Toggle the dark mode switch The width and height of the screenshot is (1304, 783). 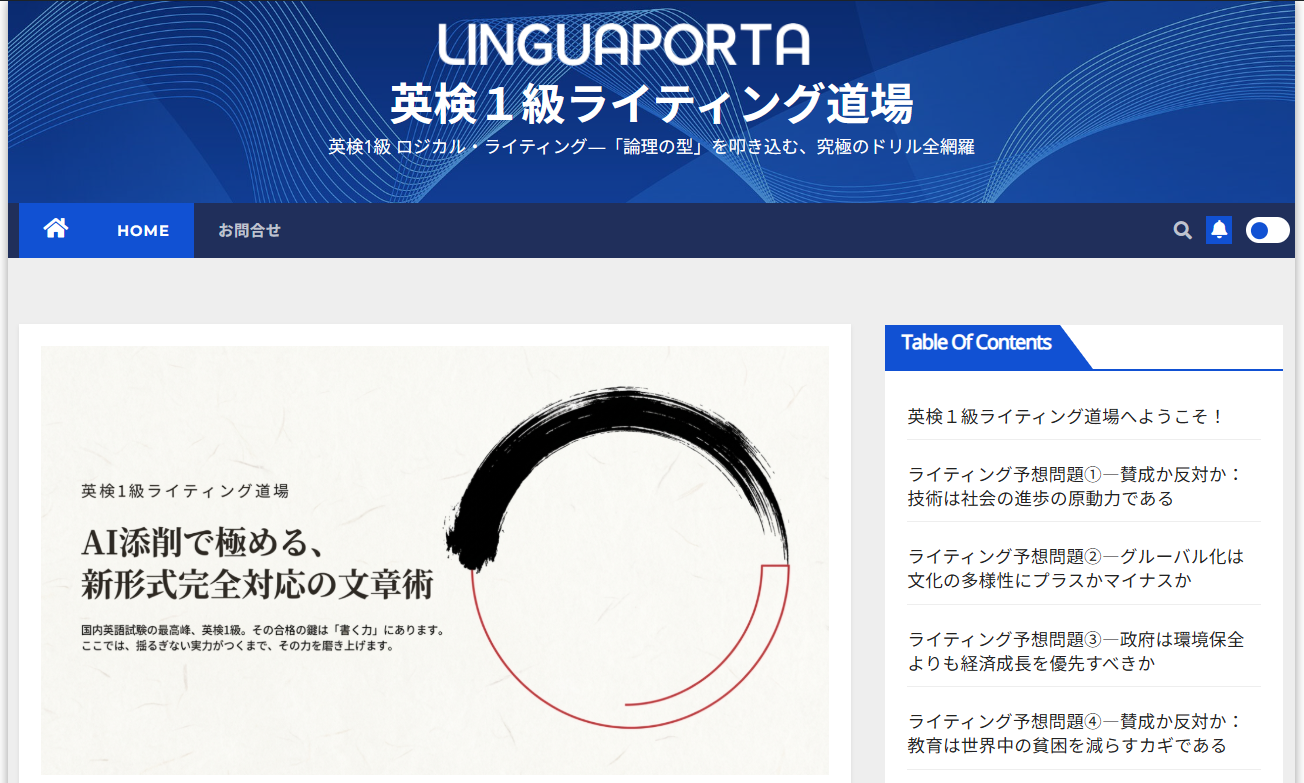tap(1267, 231)
